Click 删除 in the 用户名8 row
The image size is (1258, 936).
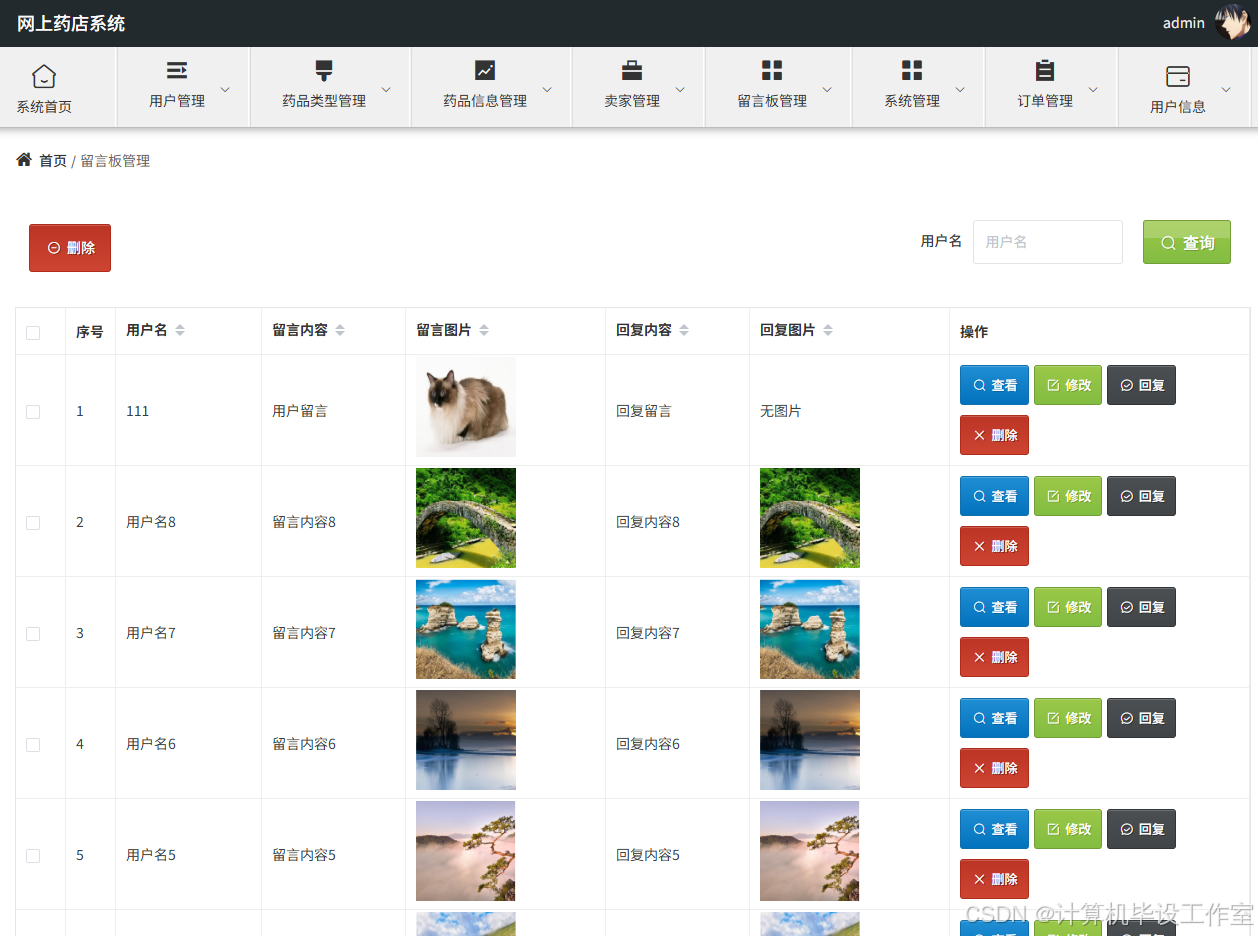(x=994, y=546)
